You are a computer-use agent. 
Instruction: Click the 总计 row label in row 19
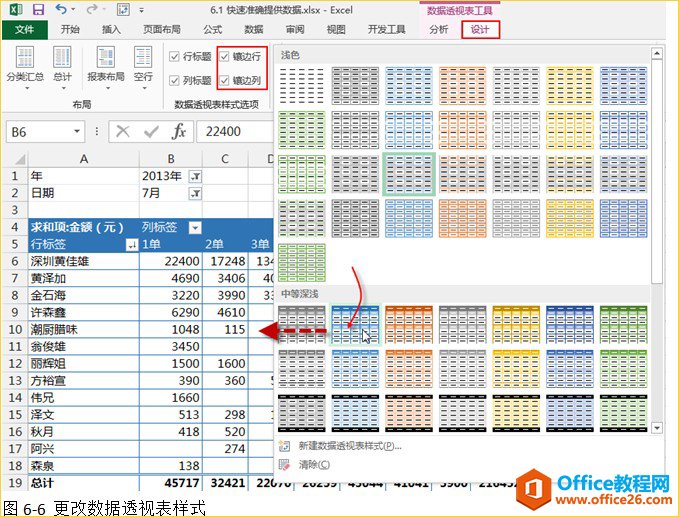84,483
